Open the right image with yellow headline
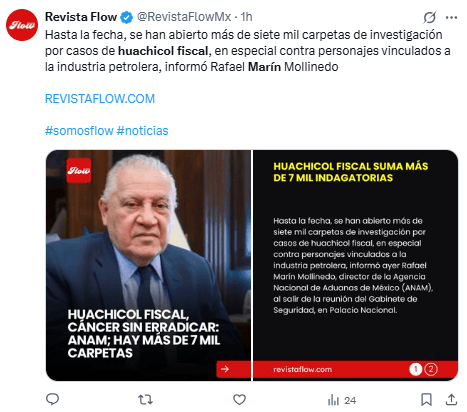Image resolution: width=467 pixels, height=412 pixels. pyautogui.click(x=355, y=265)
